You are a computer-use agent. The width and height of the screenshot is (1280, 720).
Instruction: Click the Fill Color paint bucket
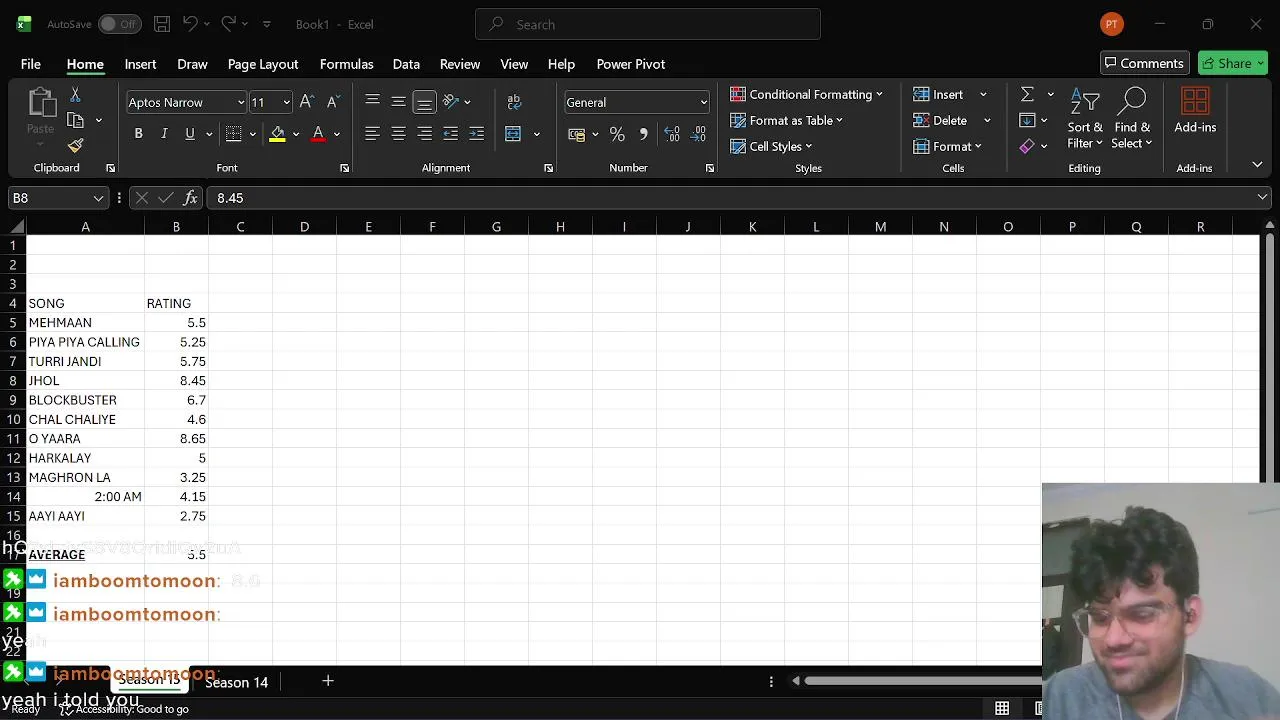(278, 134)
